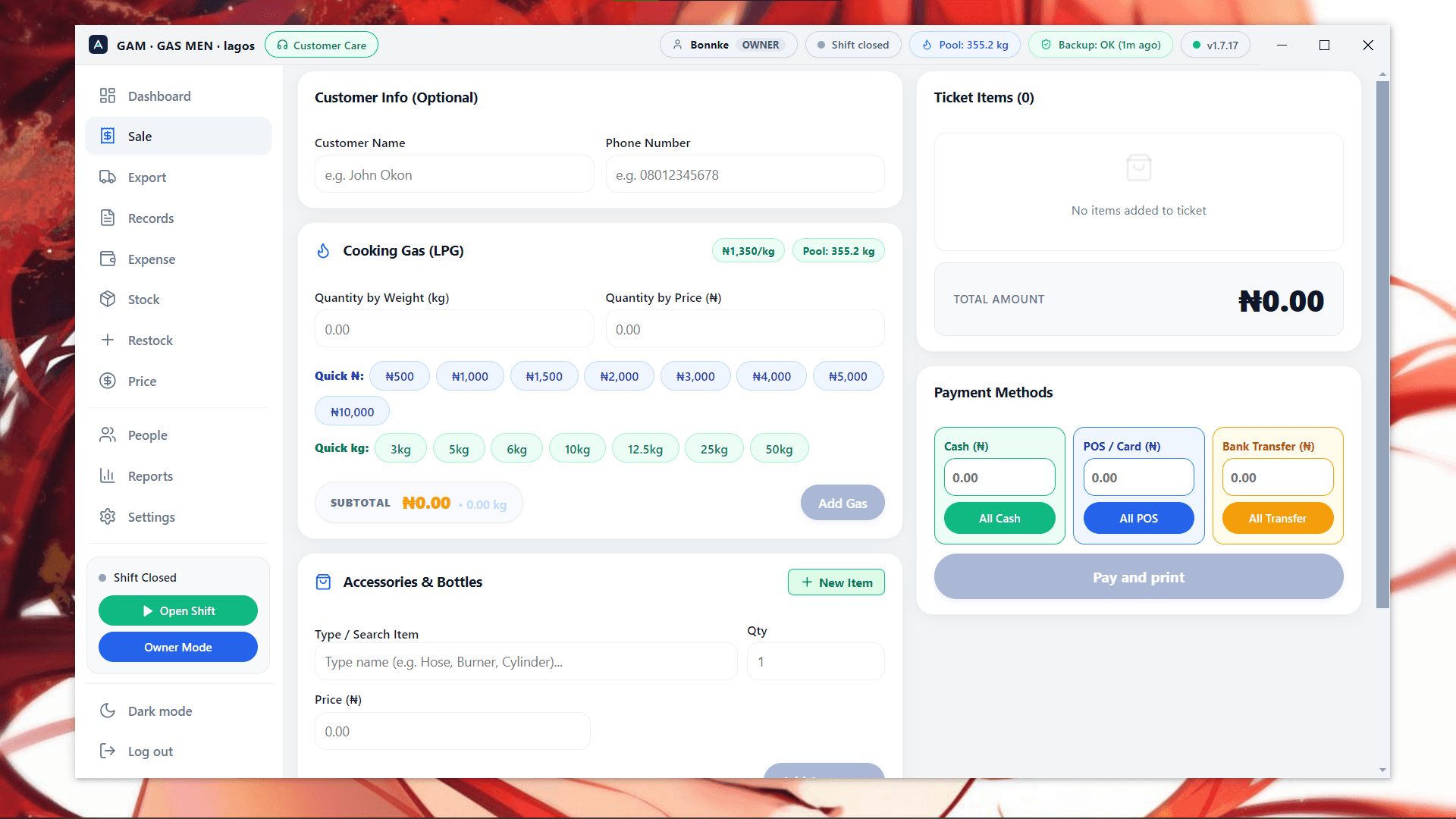The image size is (1456, 819).
Task: Click the vertical scrollbar thumb
Action: [x=1382, y=344]
